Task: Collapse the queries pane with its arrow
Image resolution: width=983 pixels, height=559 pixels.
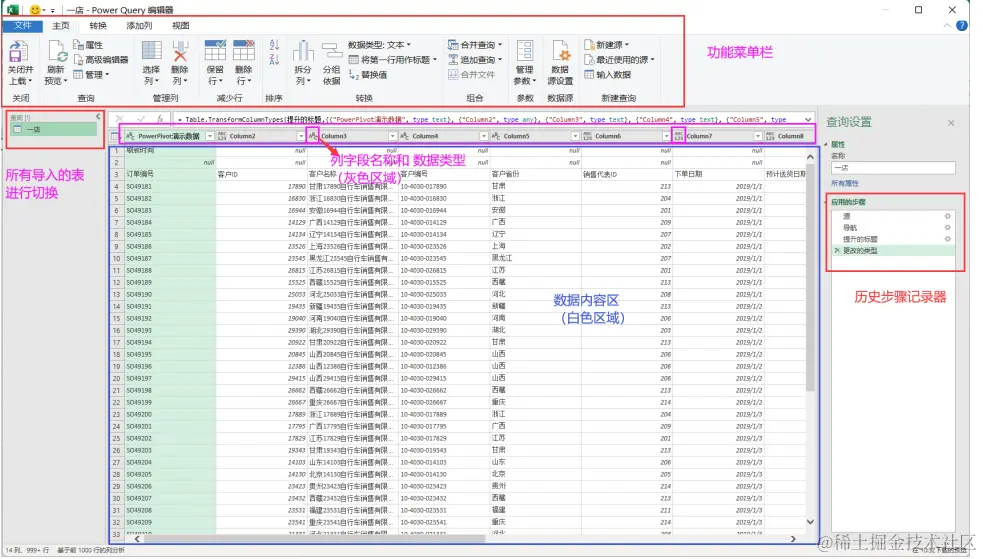Action: [x=98, y=117]
